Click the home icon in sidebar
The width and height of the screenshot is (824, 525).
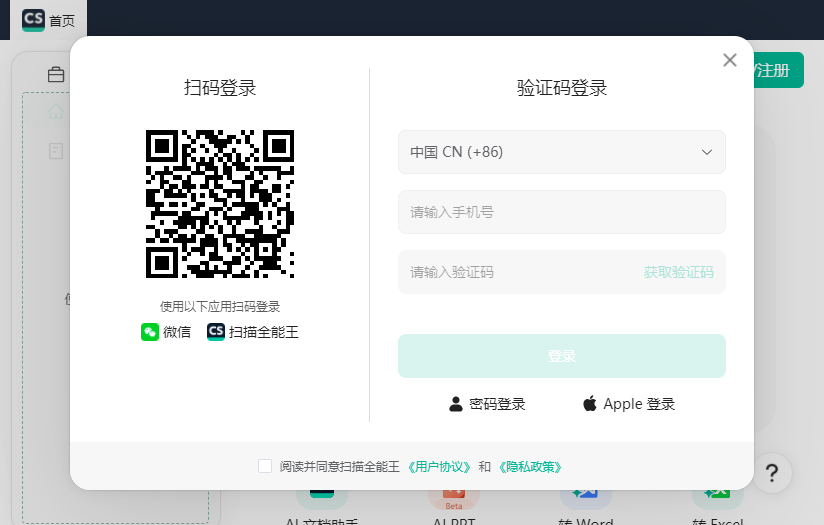(x=56, y=111)
